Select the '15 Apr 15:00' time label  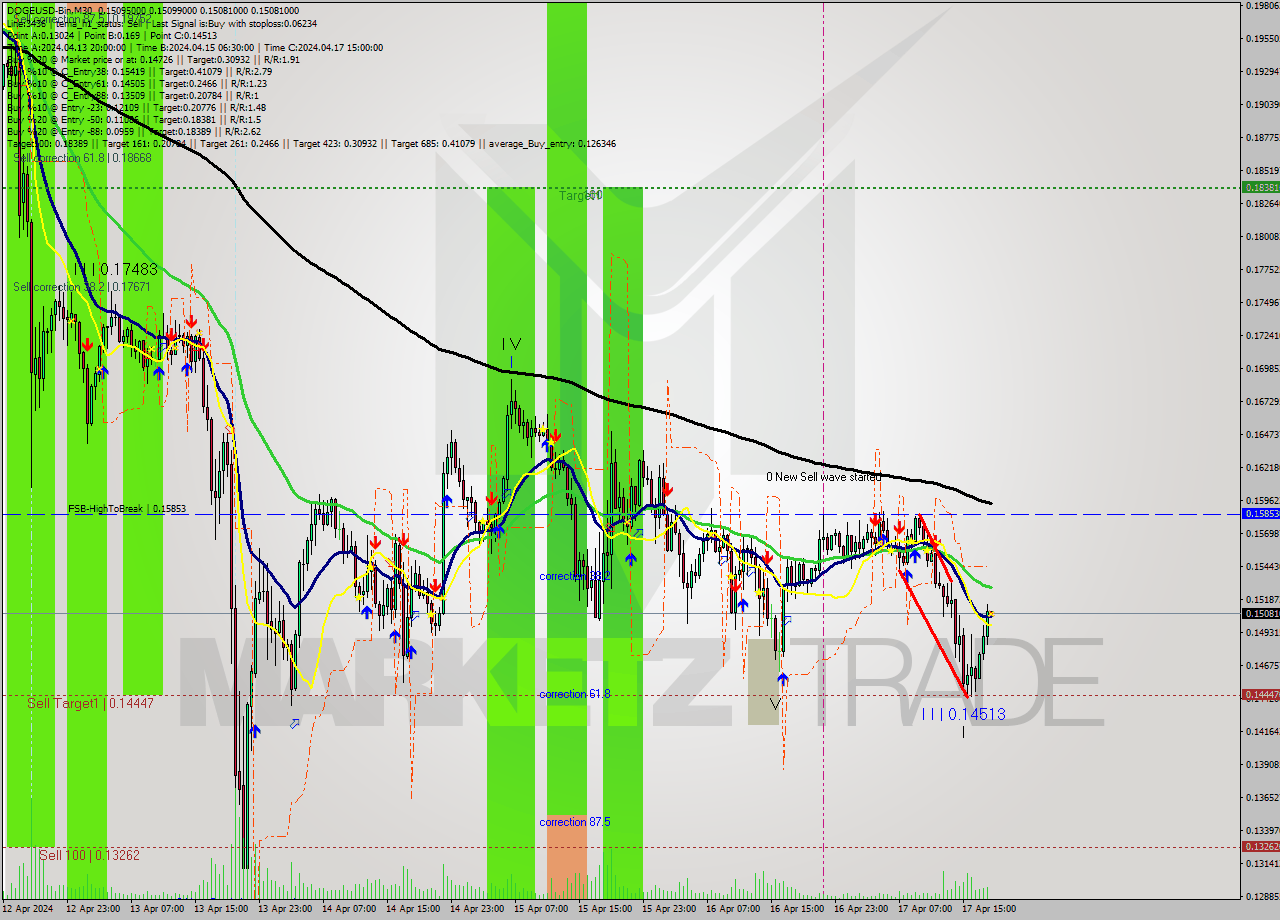click(605, 909)
